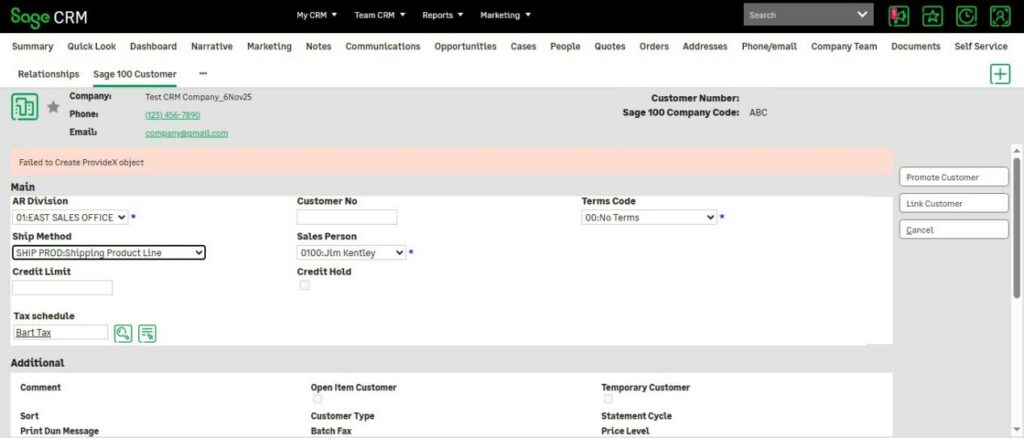This screenshot has width=1024, height=438.
Task: Open the AR Division dropdown
Action: point(70,217)
